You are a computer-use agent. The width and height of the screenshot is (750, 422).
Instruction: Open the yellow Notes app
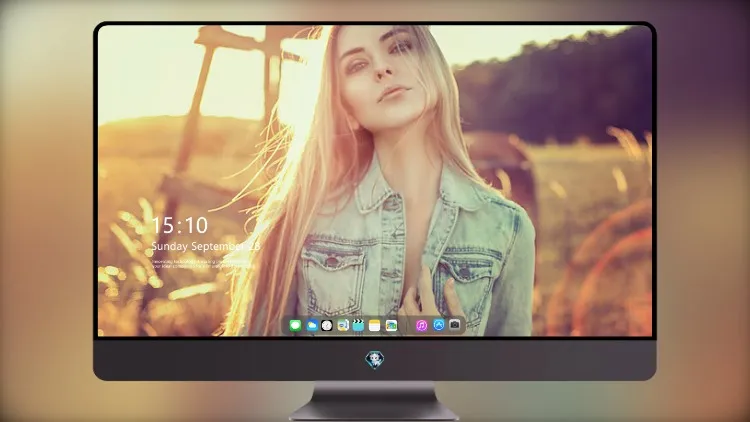(375, 326)
